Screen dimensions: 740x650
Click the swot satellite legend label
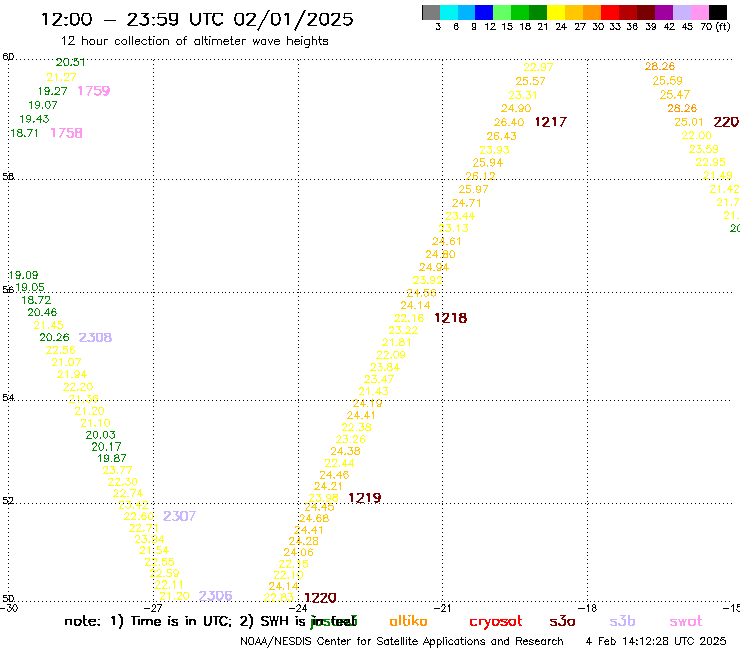click(x=686, y=621)
